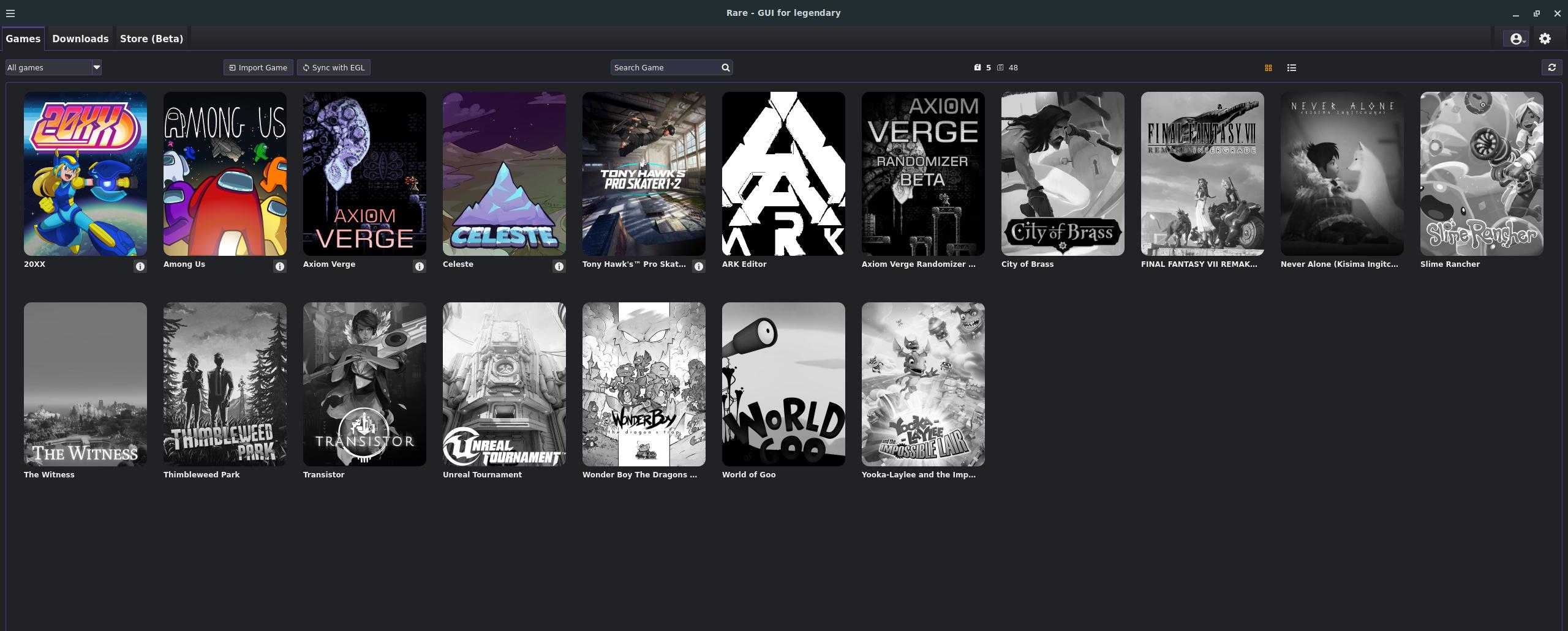Select Final Fantasy VII Remake cover
1568x631 pixels.
[x=1202, y=174]
